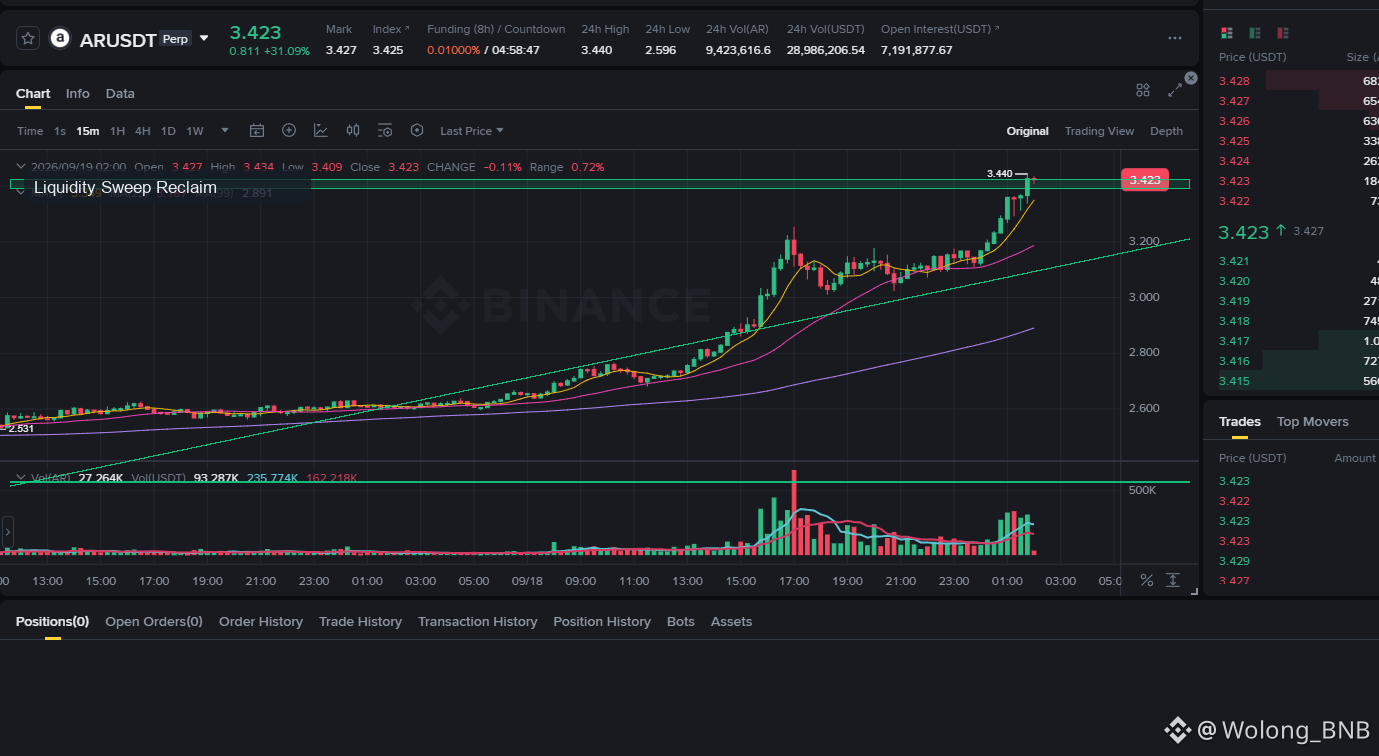
Task: Open chart settings hexagon icon
Action: click(417, 130)
